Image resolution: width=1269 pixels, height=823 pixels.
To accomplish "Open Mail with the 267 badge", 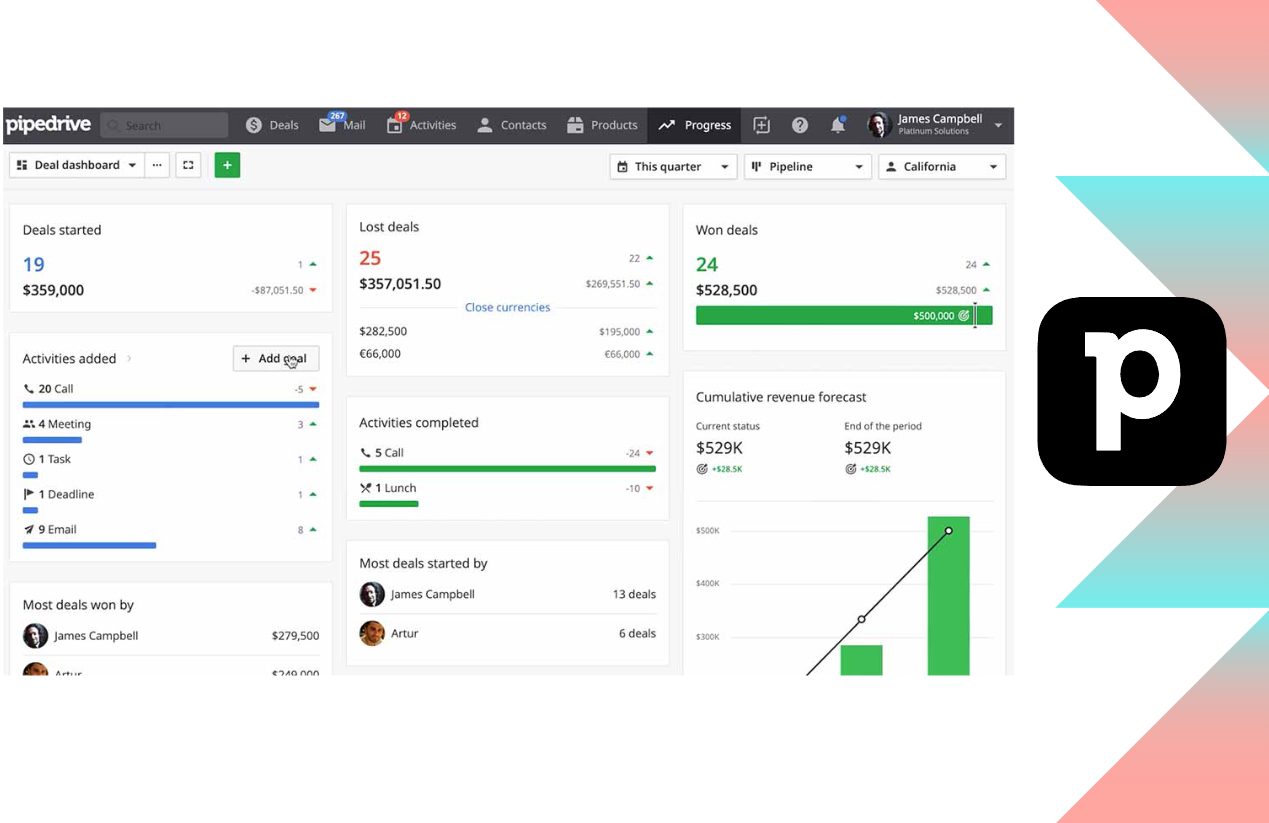I will (x=342, y=124).
